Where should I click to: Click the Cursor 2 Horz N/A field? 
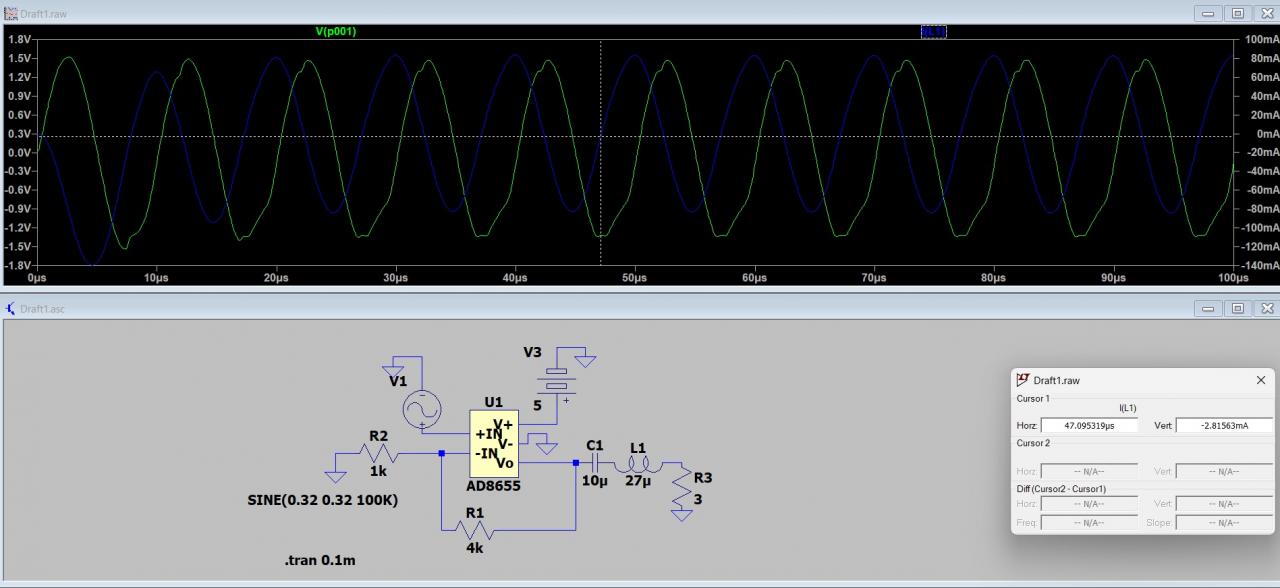tap(1089, 471)
